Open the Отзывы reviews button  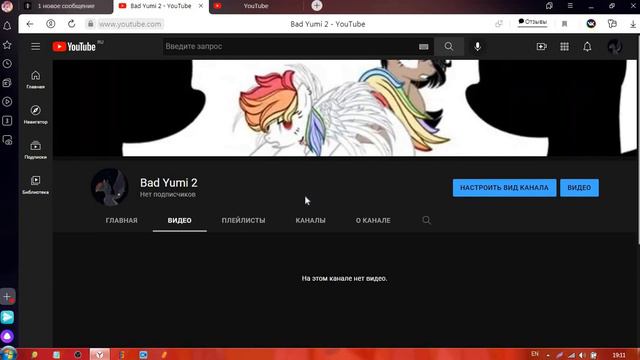click(533, 22)
